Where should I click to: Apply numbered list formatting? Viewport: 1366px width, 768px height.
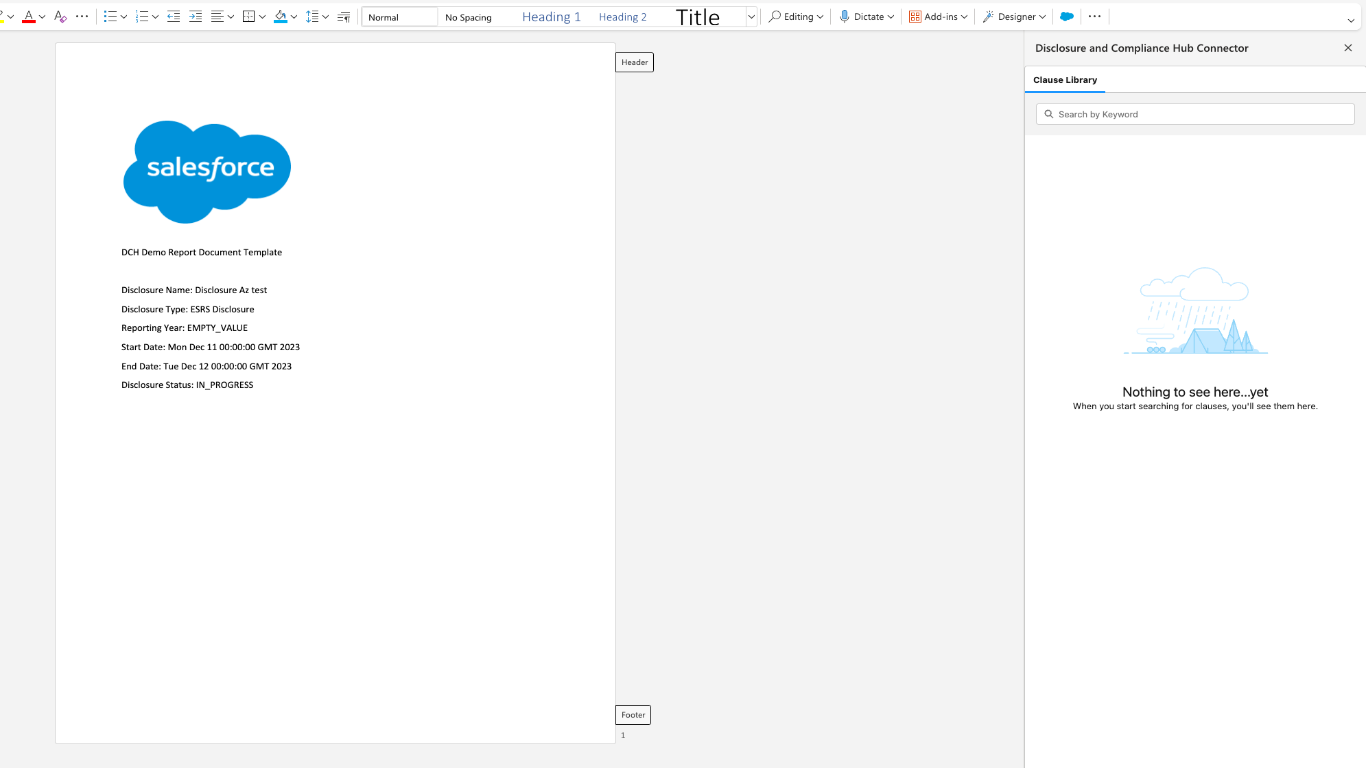coord(142,17)
